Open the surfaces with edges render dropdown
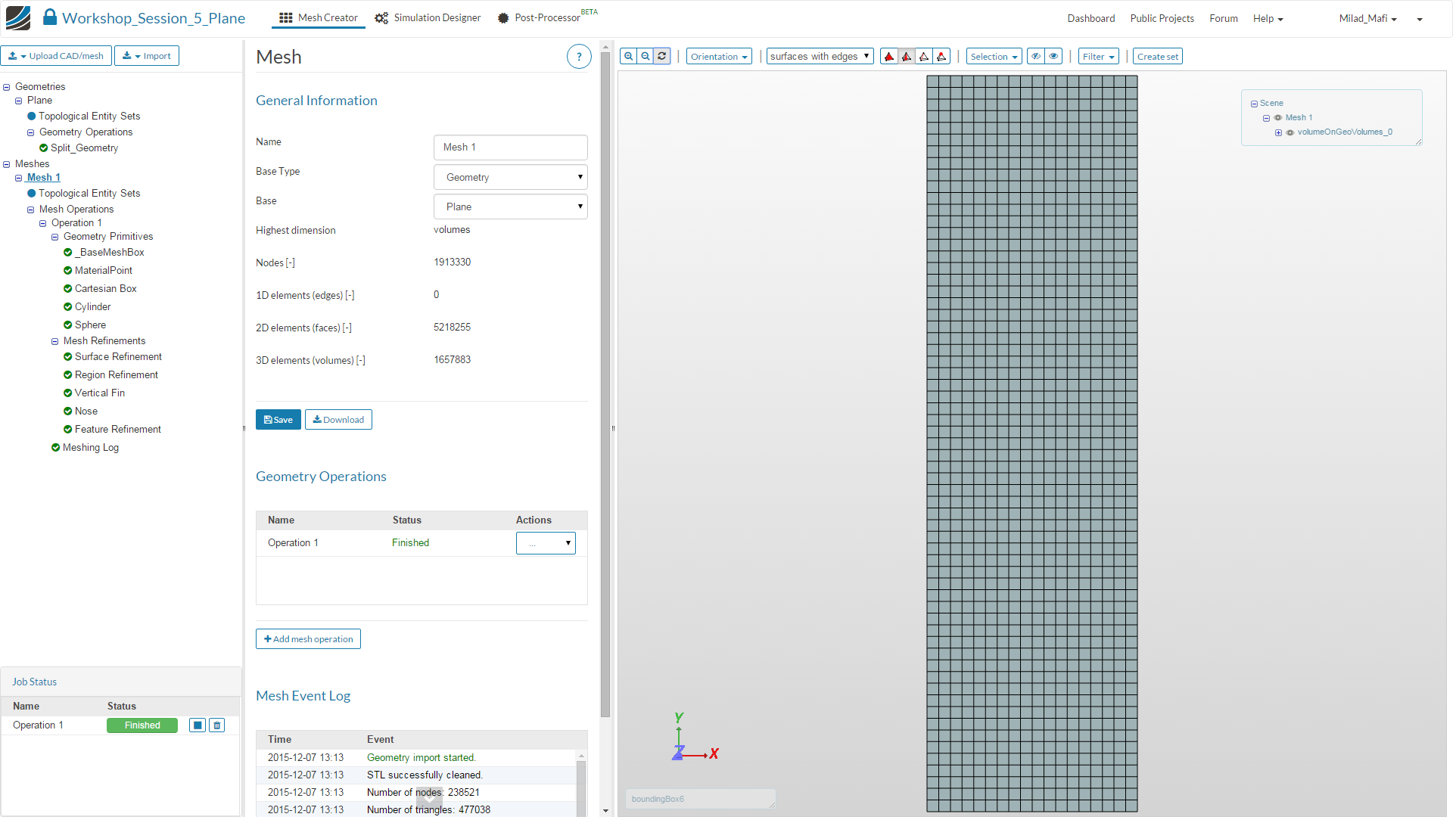The width and height of the screenshot is (1456, 820). (820, 57)
